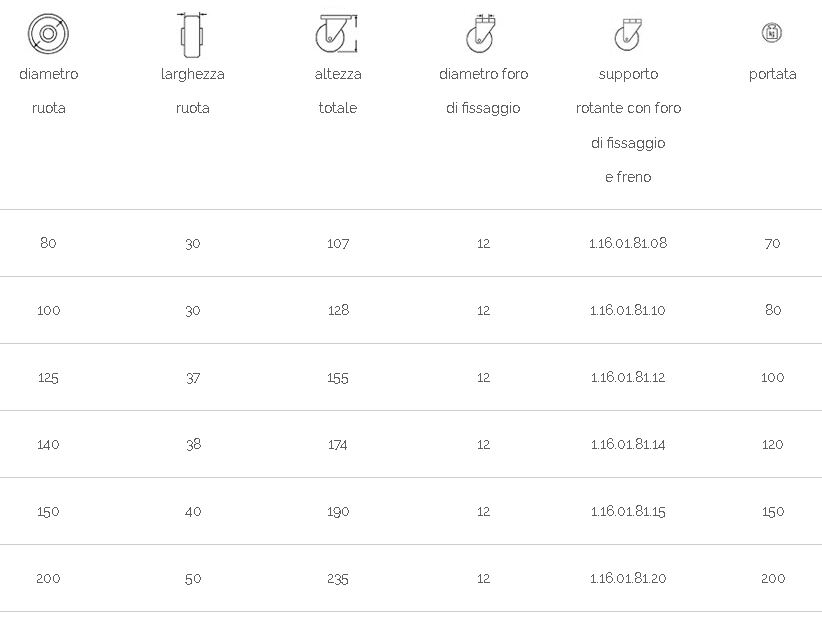Select the 'altezza totale' column header
This screenshot has width=822, height=624.
[338, 91]
